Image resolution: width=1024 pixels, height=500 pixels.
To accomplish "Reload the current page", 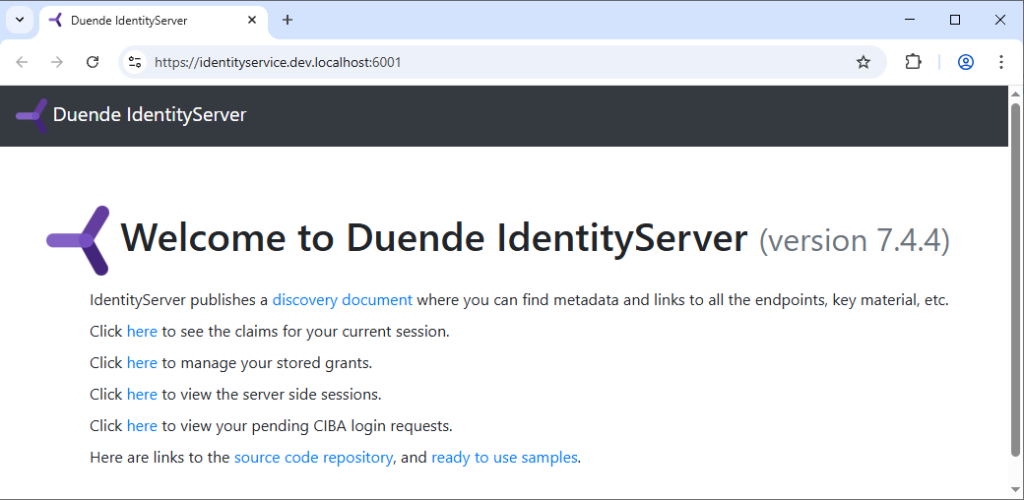I will [x=92, y=62].
